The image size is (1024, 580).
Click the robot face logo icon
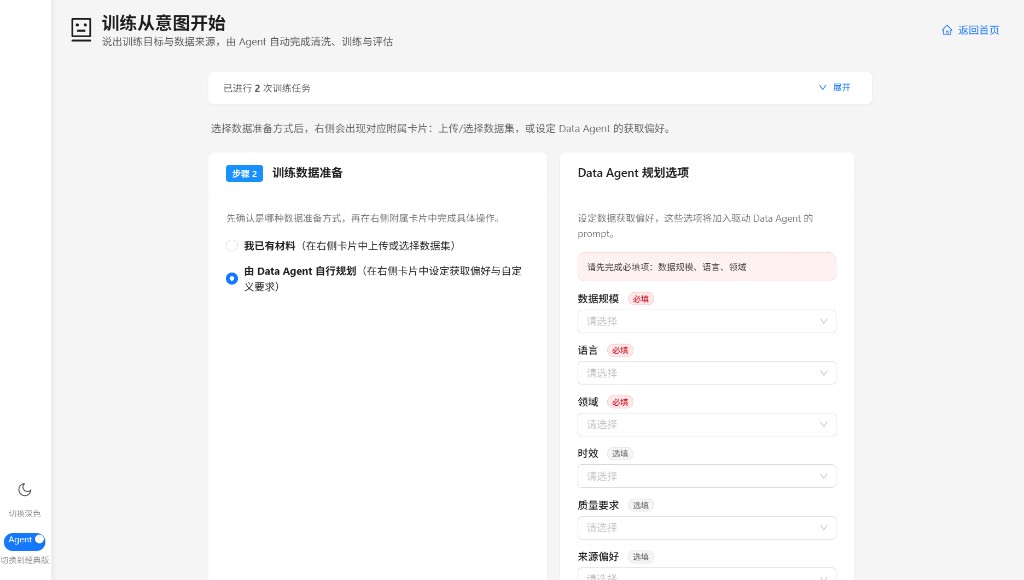point(81,29)
